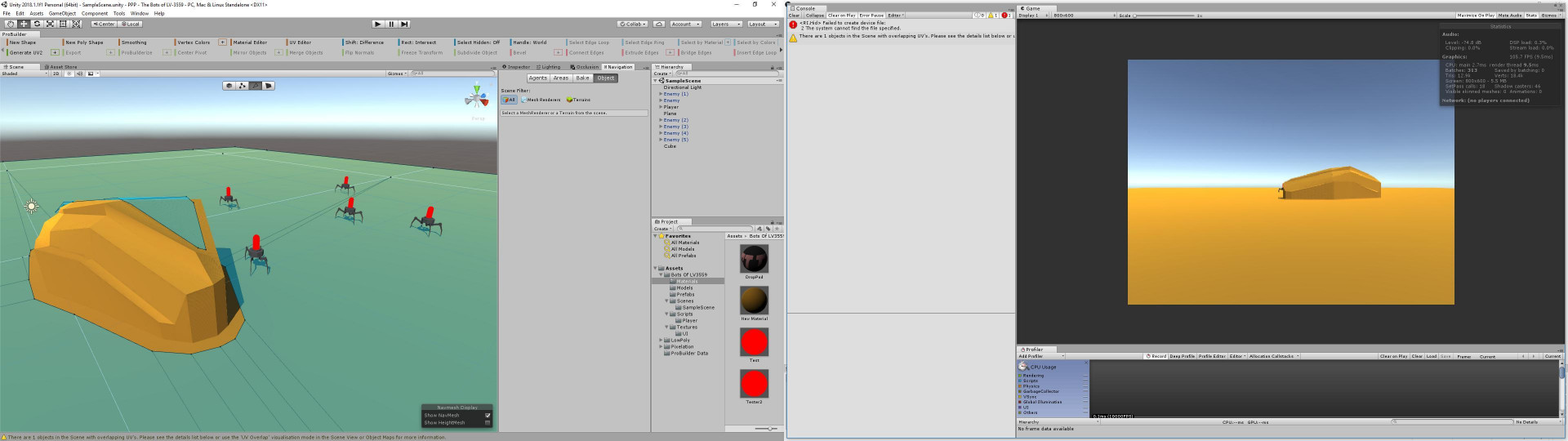Clear the console messages
The image size is (1568, 441).
794,15
